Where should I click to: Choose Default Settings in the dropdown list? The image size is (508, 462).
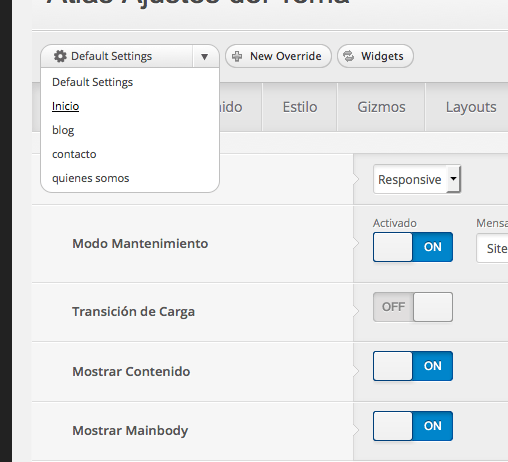tap(92, 82)
